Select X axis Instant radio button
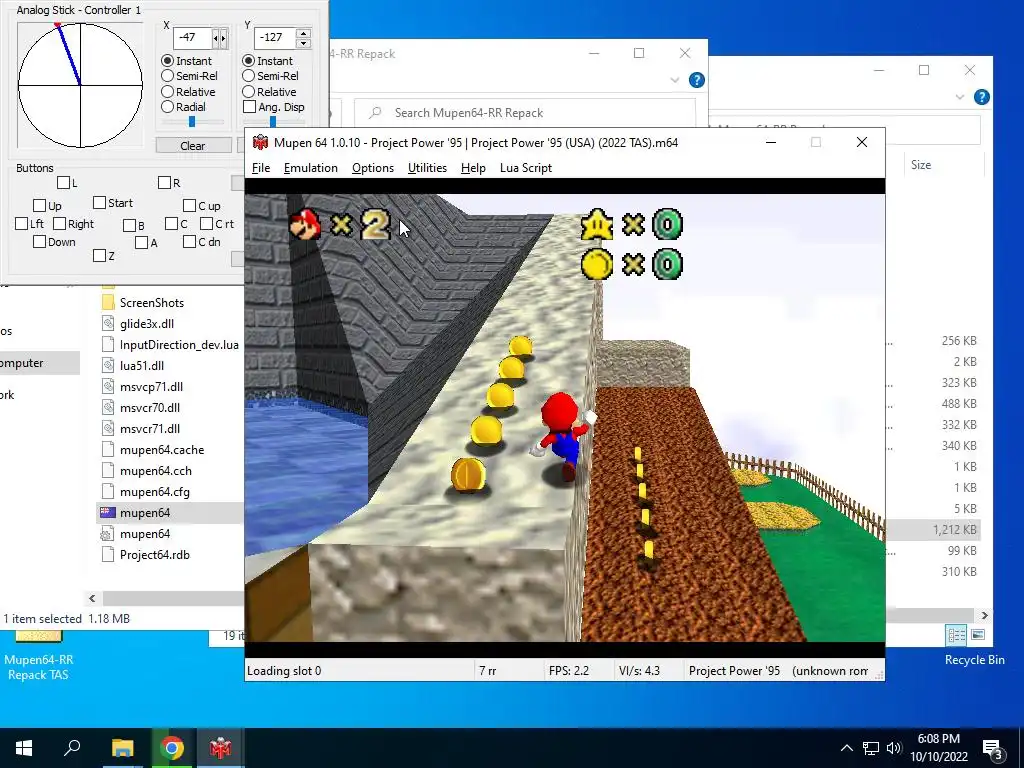 (x=168, y=61)
